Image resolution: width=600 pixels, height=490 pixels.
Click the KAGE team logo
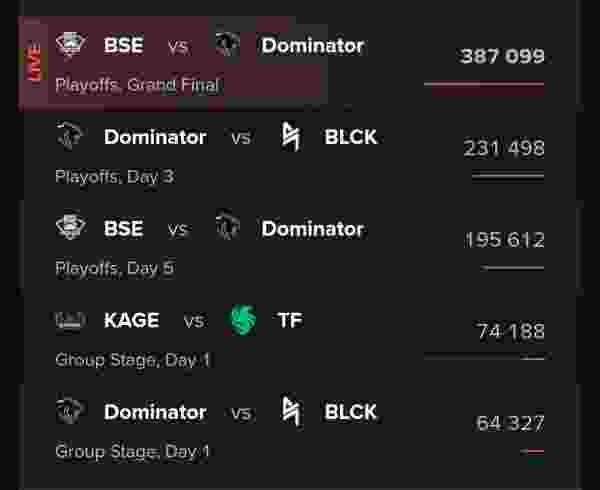[x=70, y=320]
